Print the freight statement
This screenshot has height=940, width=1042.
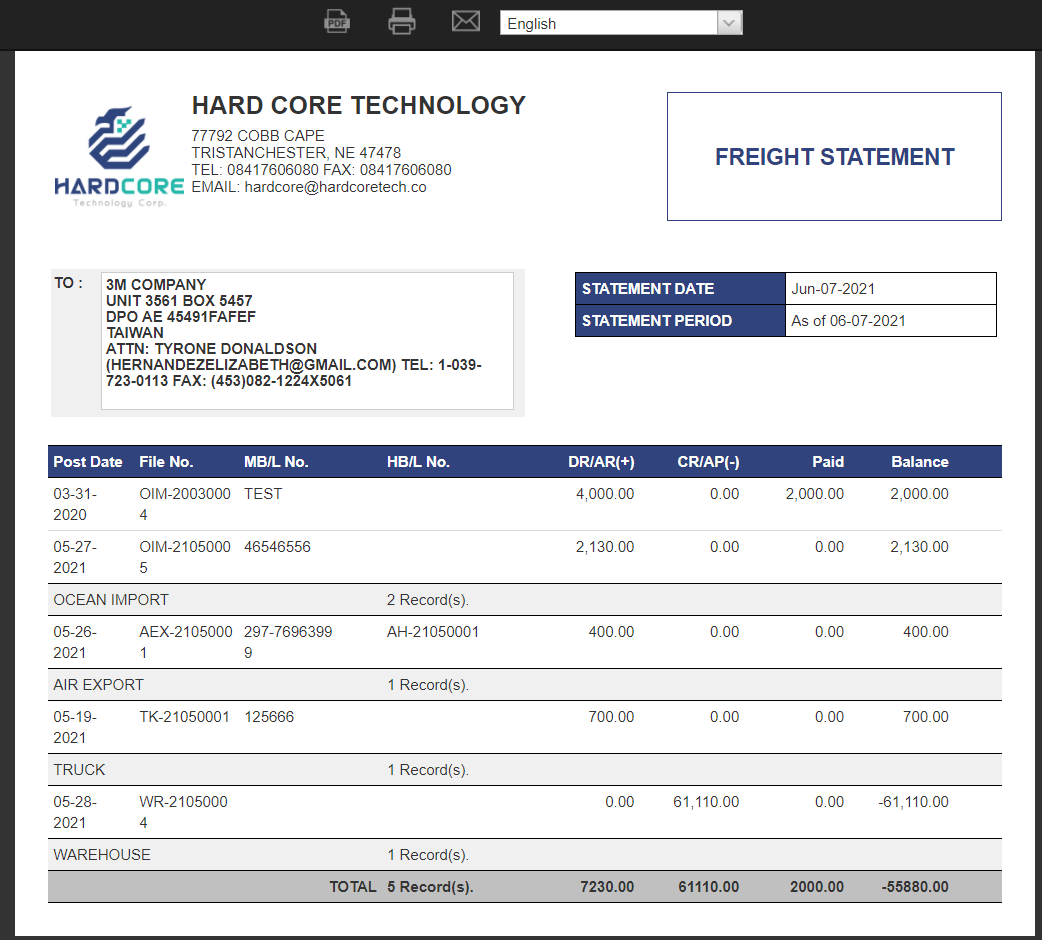point(401,21)
